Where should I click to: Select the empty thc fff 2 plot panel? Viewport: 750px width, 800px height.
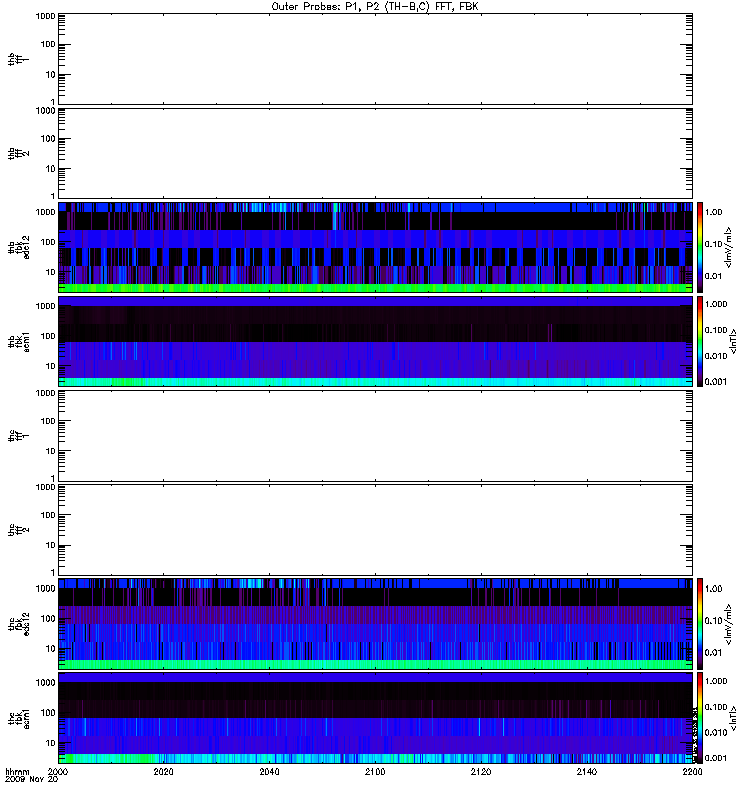(375, 530)
